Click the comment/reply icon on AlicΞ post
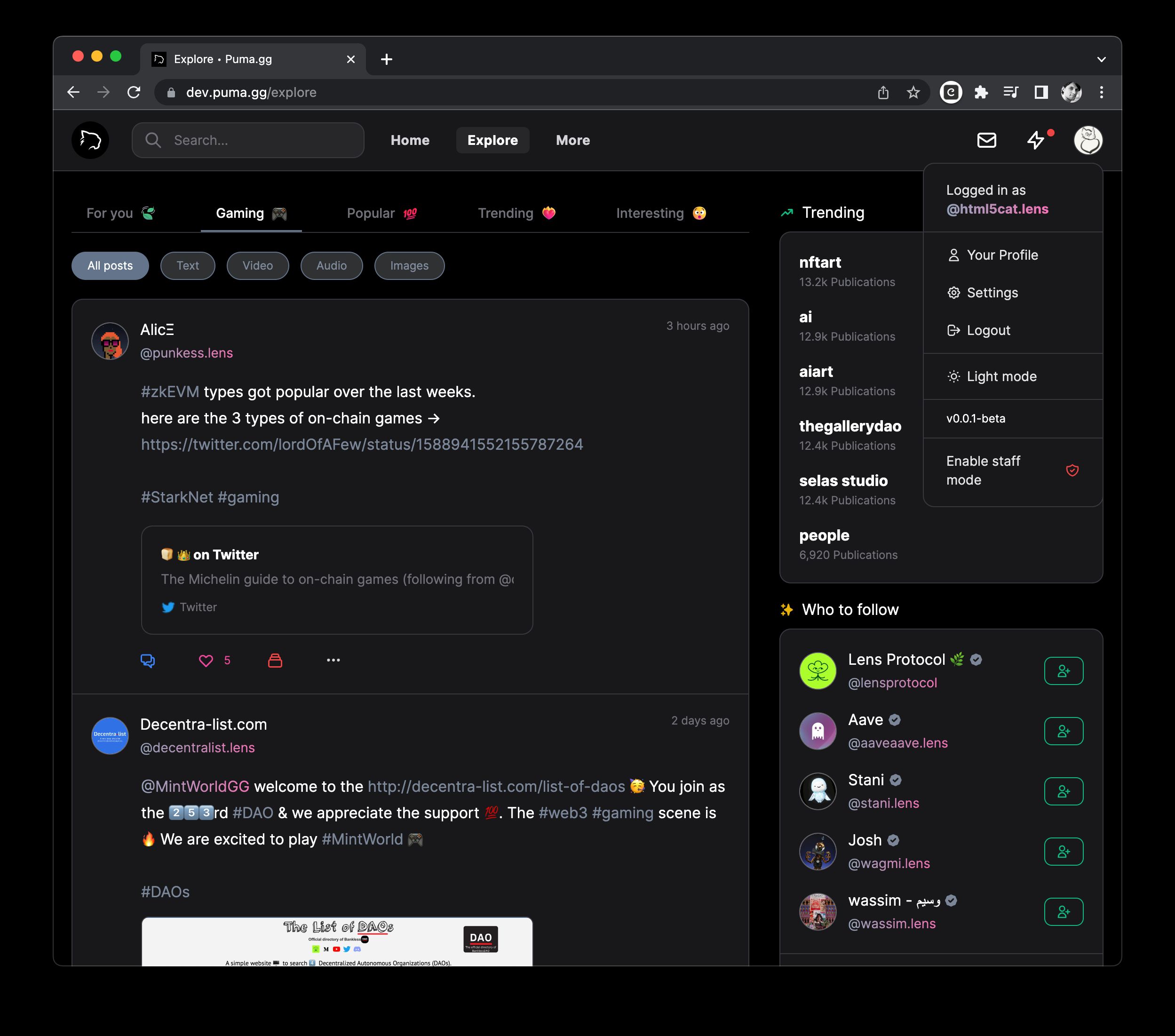Viewport: 1175px width, 1036px height. [x=149, y=660]
